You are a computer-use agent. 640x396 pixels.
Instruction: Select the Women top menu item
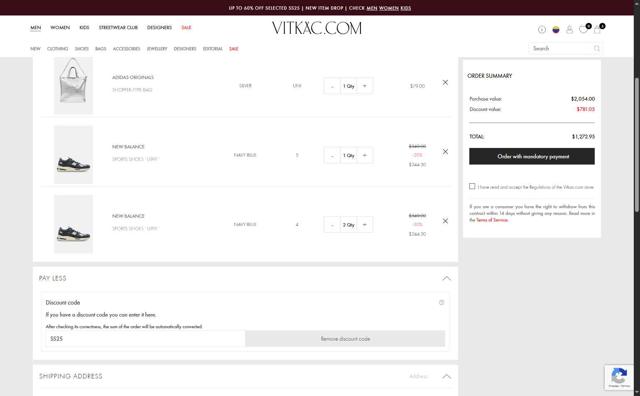[x=60, y=27]
